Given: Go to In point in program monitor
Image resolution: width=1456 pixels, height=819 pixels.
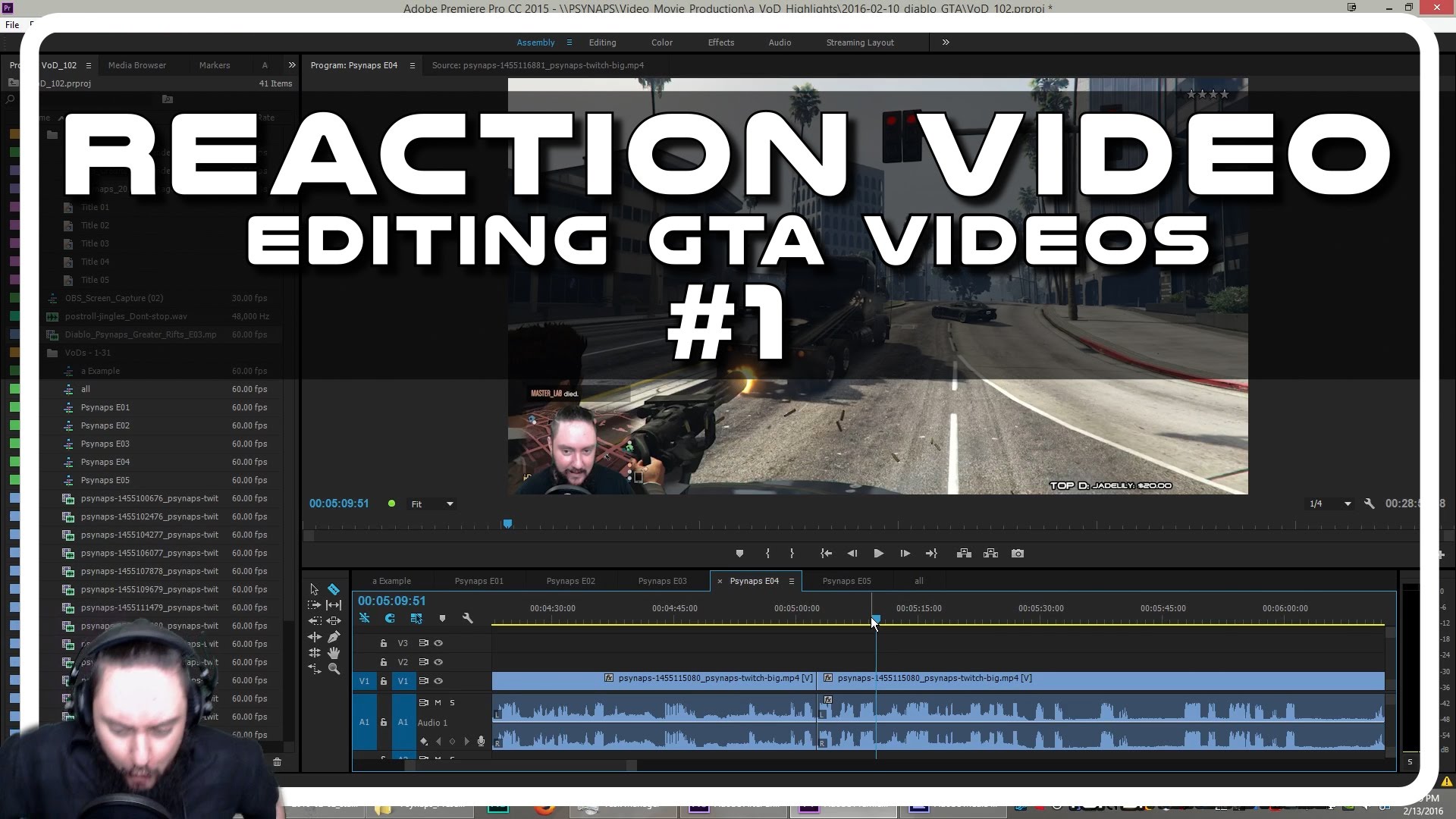Looking at the screenshot, I should [x=826, y=554].
